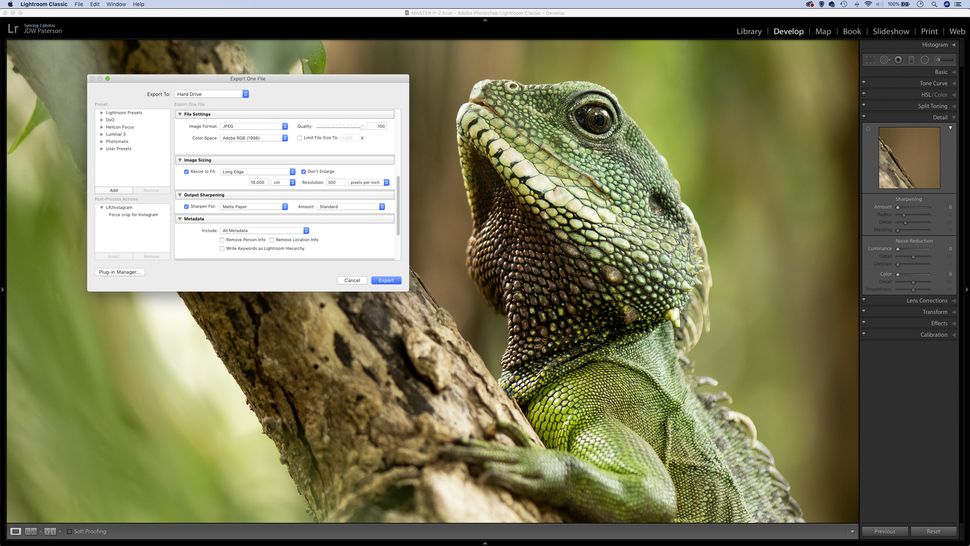Adjust the Noise Reduction Luminance slider
Viewport: 970px width, 546px height.
coord(914,249)
